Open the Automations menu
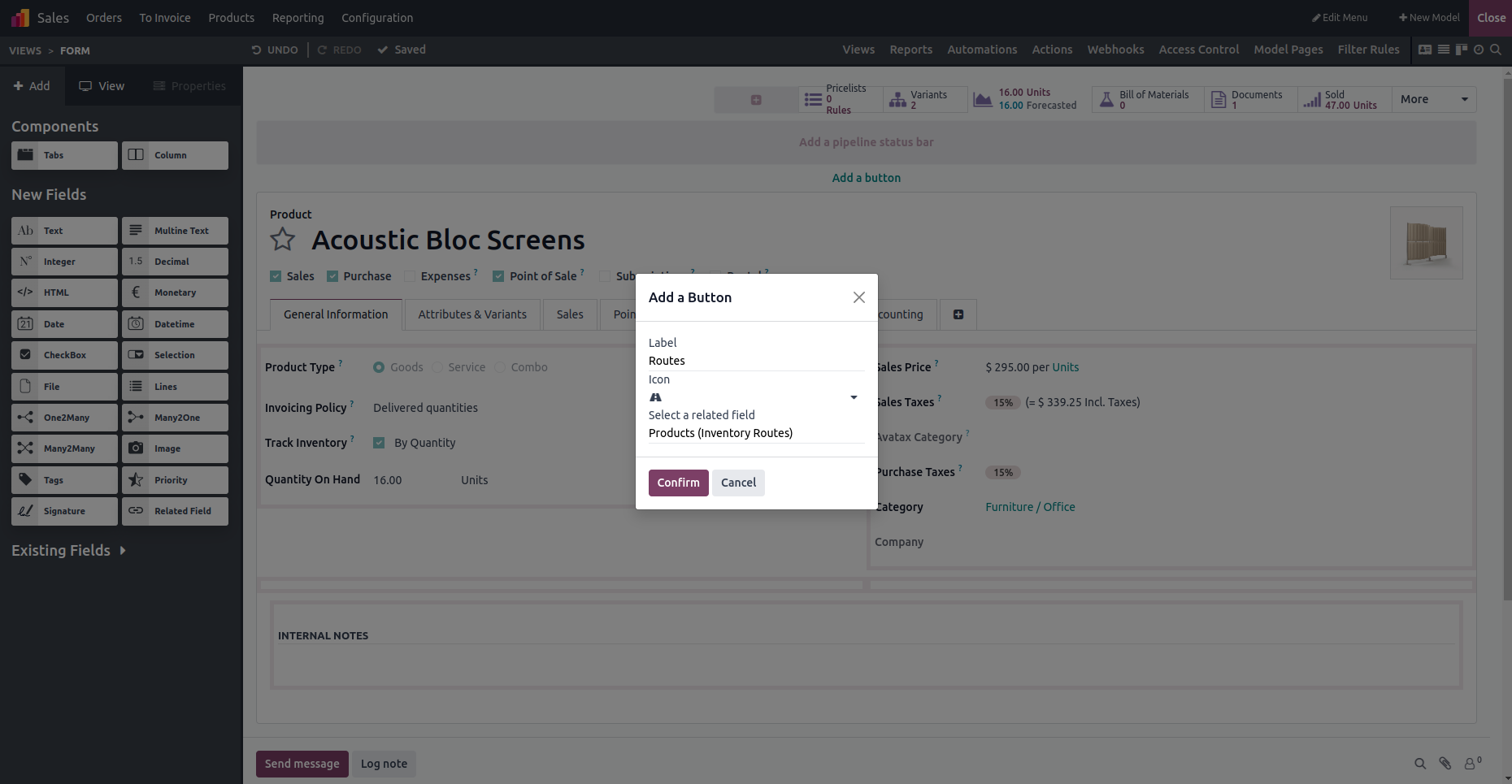Screen dimensions: 1512x784 click(x=982, y=50)
